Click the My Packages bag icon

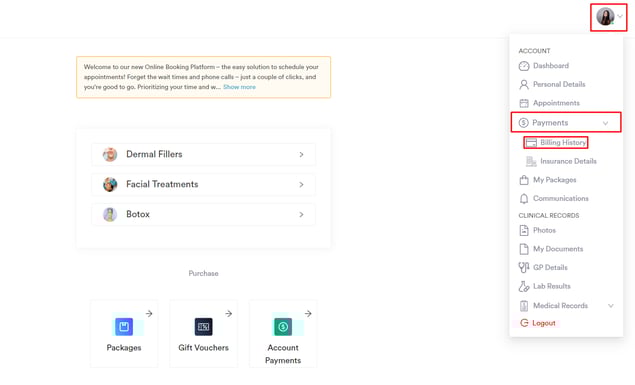coord(524,180)
